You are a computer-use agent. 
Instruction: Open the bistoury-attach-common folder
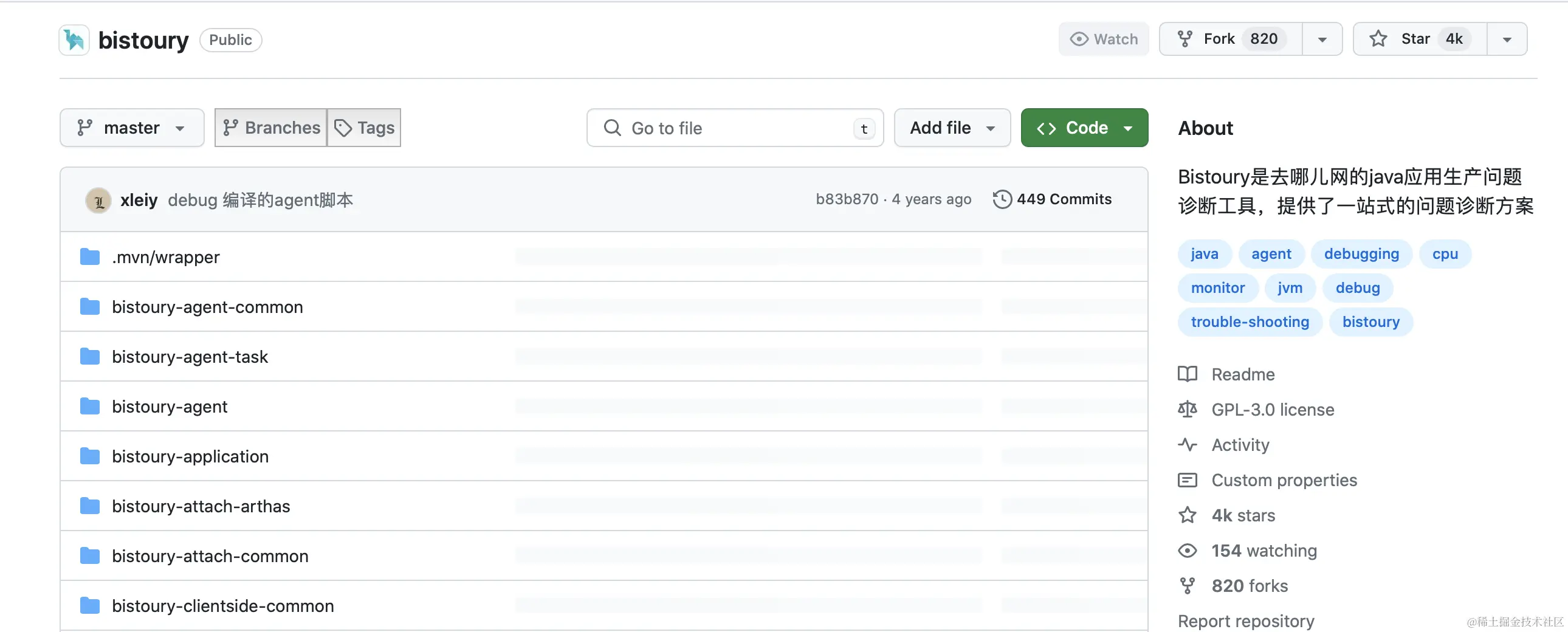210,557
